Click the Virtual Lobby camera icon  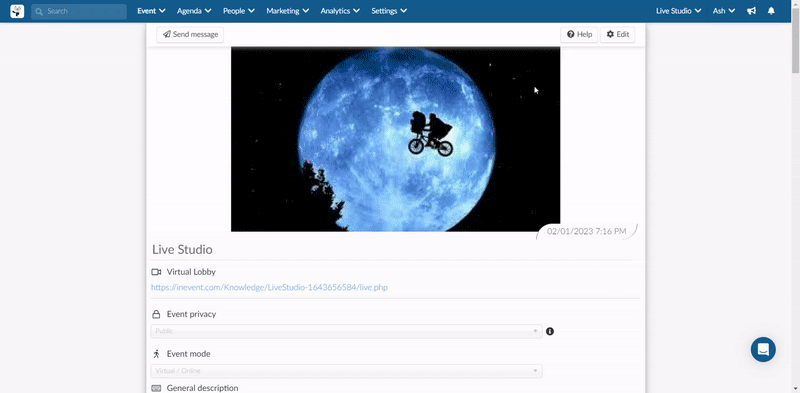click(156, 272)
